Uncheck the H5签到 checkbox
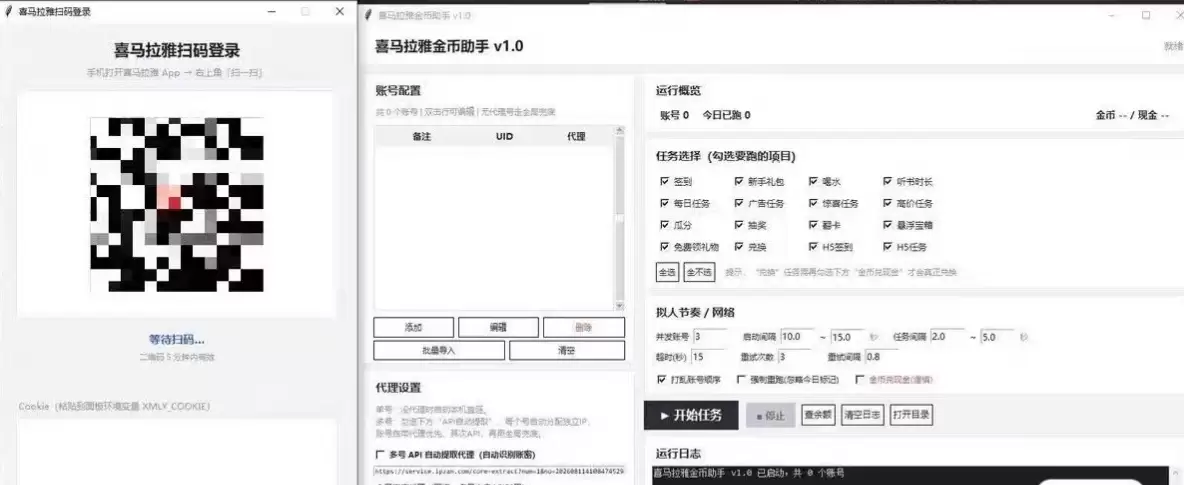Image resolution: width=1184 pixels, height=485 pixels. click(x=813, y=246)
